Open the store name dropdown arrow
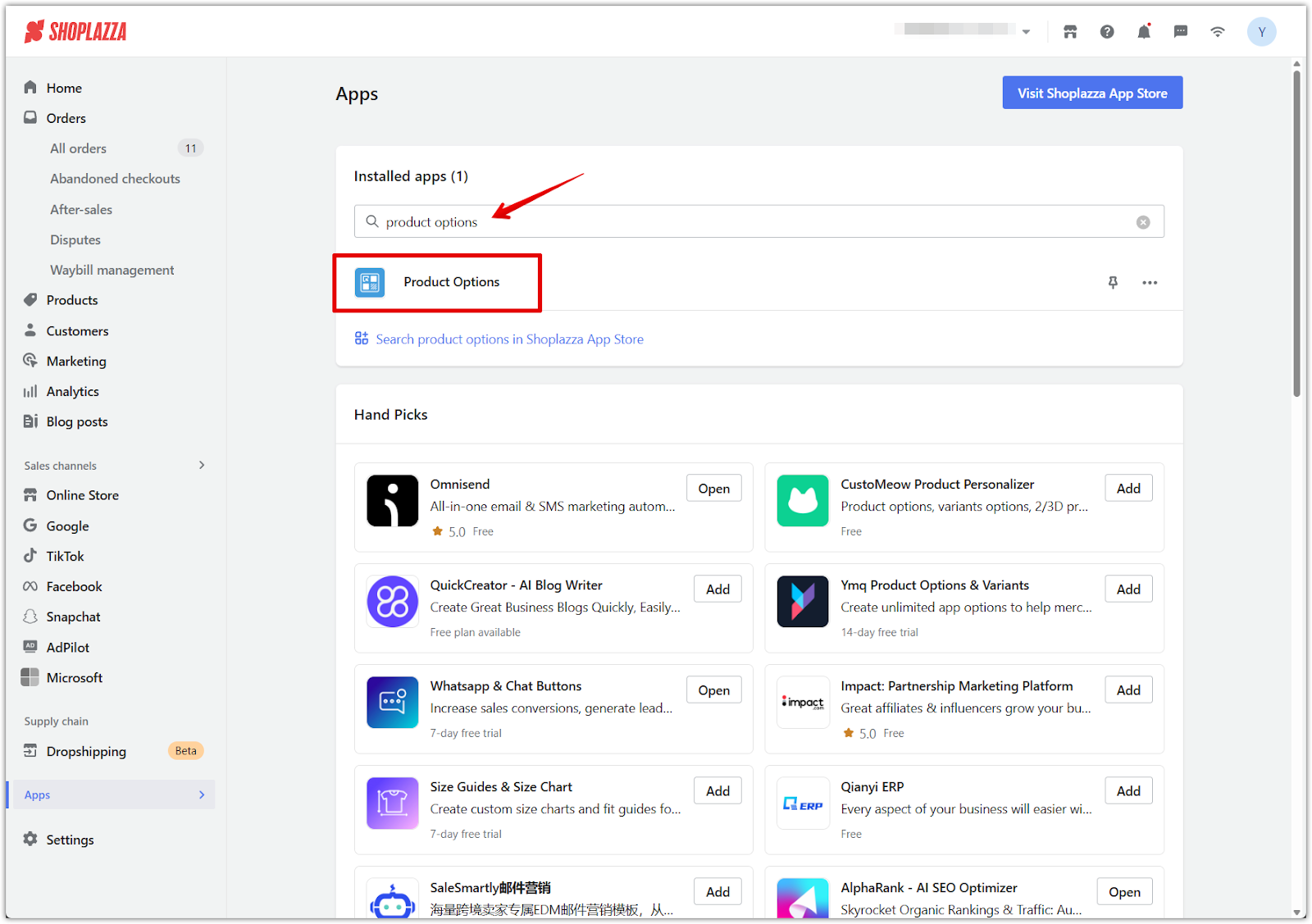Screen dimensions: 1312x924 pos(1026,32)
